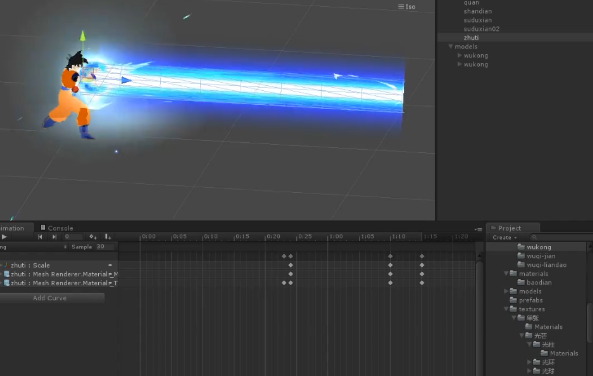Viewport: 593px width, 376px height.
Task: Collapse the models object in Hierarchy
Action: tap(450, 46)
